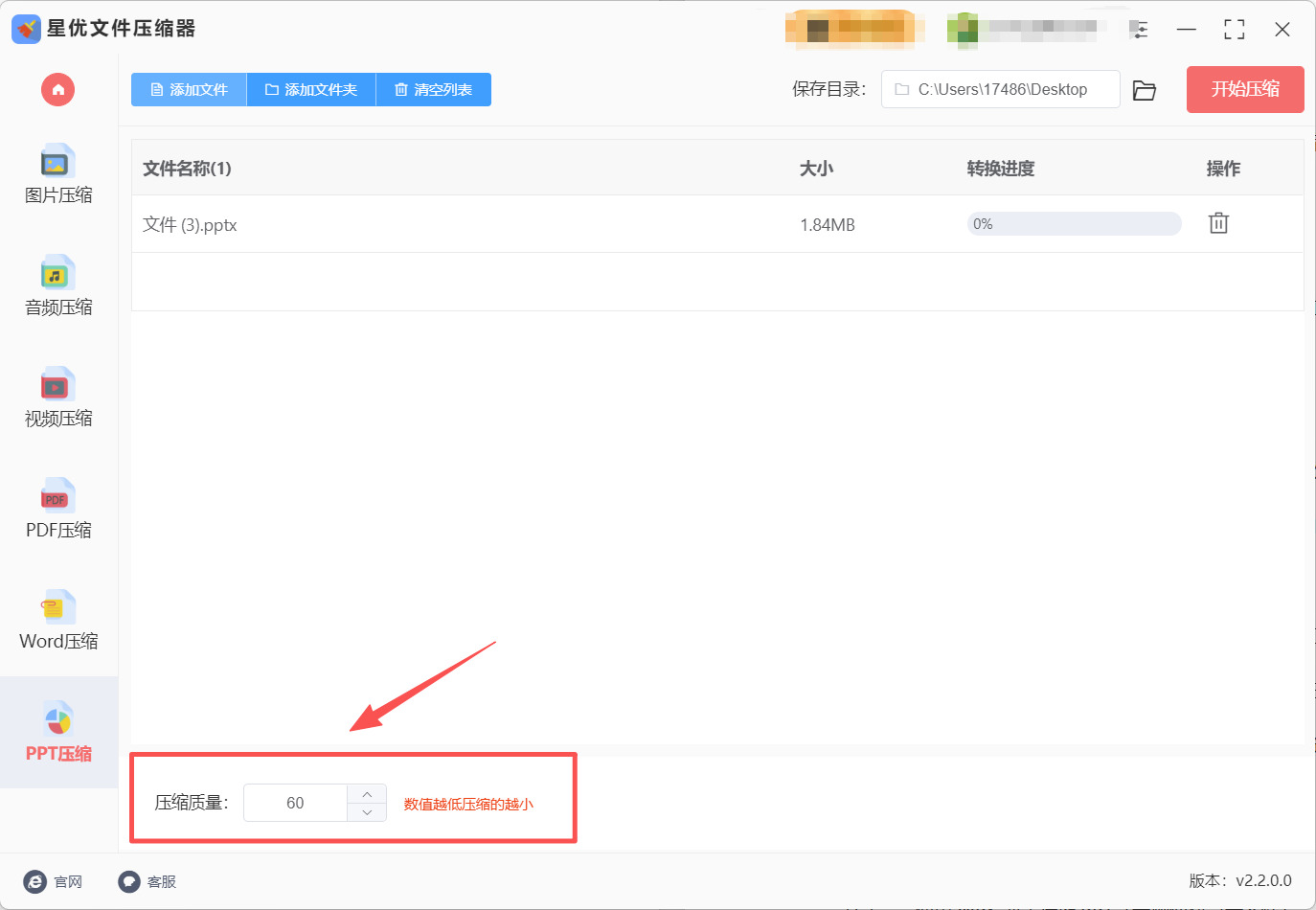Increase compression quality with up arrow
The width and height of the screenshot is (1316, 910).
367,794
